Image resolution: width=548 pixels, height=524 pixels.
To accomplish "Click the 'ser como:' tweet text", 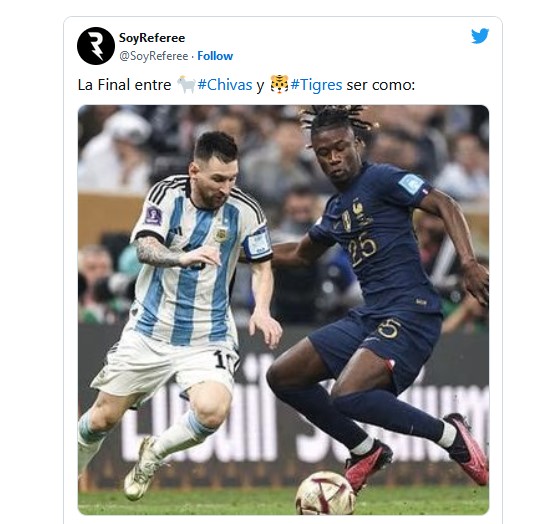I will pyautogui.click(x=381, y=85).
